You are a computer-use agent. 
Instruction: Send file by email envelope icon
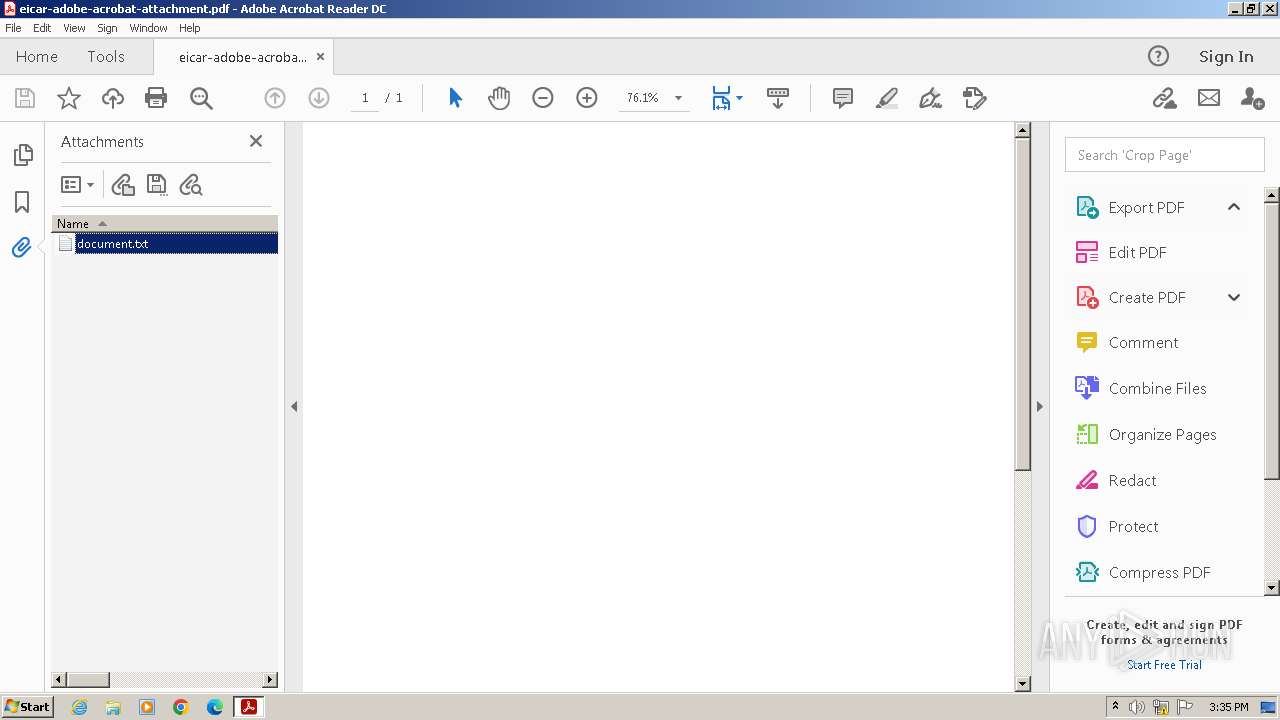coord(1209,98)
